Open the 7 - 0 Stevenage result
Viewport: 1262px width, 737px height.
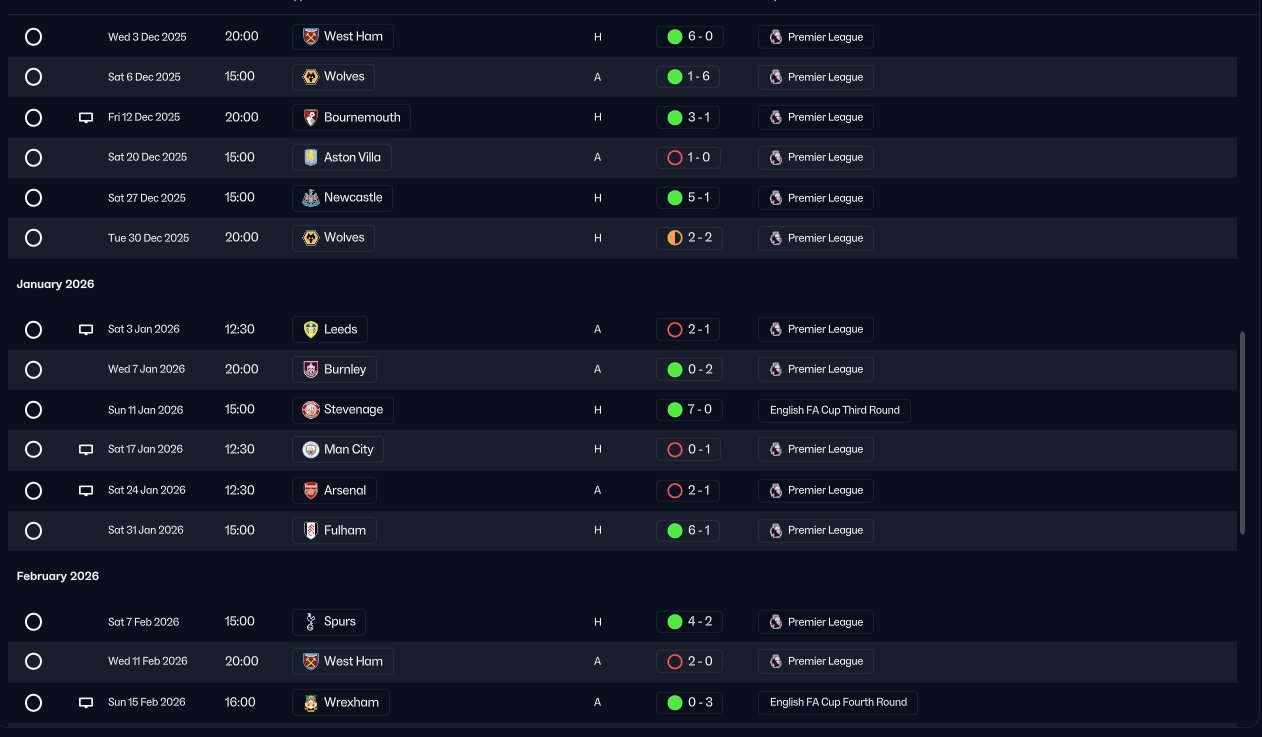689,410
